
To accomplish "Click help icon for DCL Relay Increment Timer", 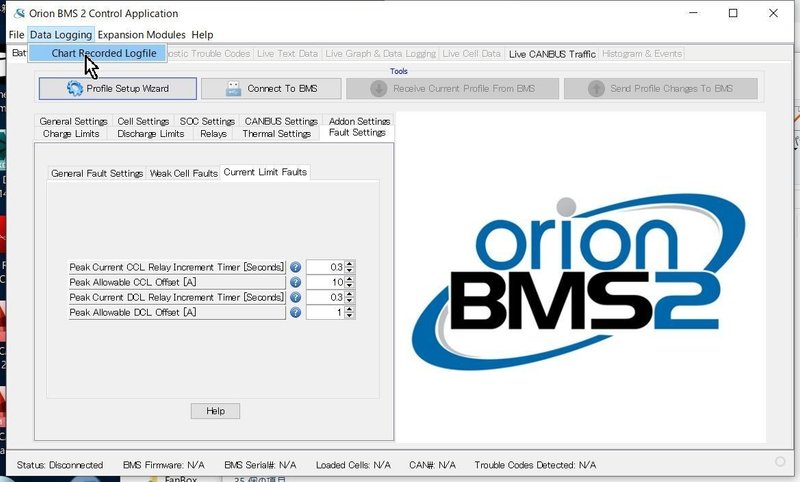I will [295, 297].
